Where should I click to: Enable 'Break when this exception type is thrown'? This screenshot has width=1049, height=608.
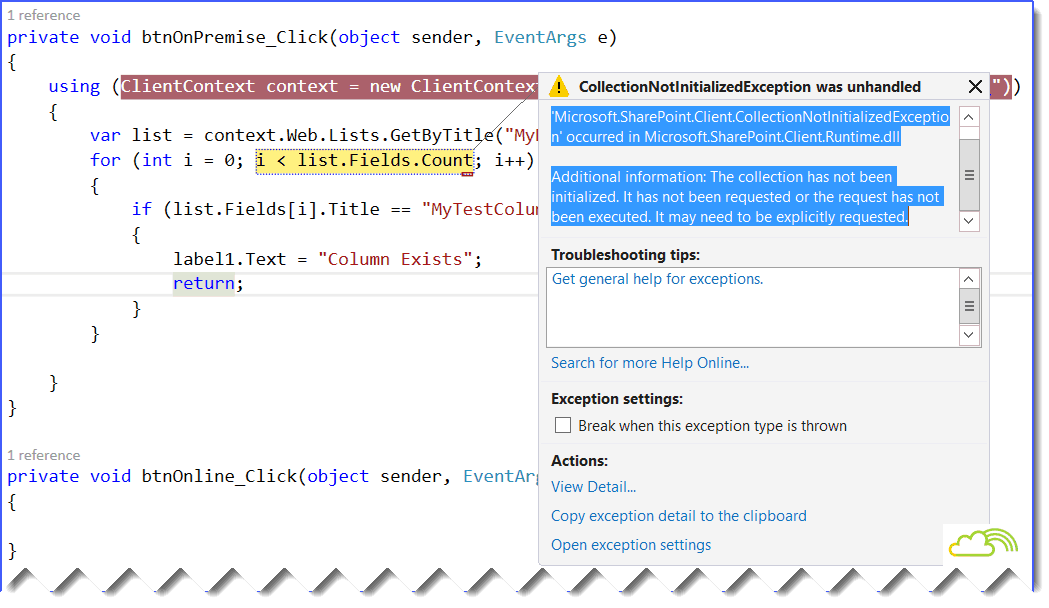[563, 425]
